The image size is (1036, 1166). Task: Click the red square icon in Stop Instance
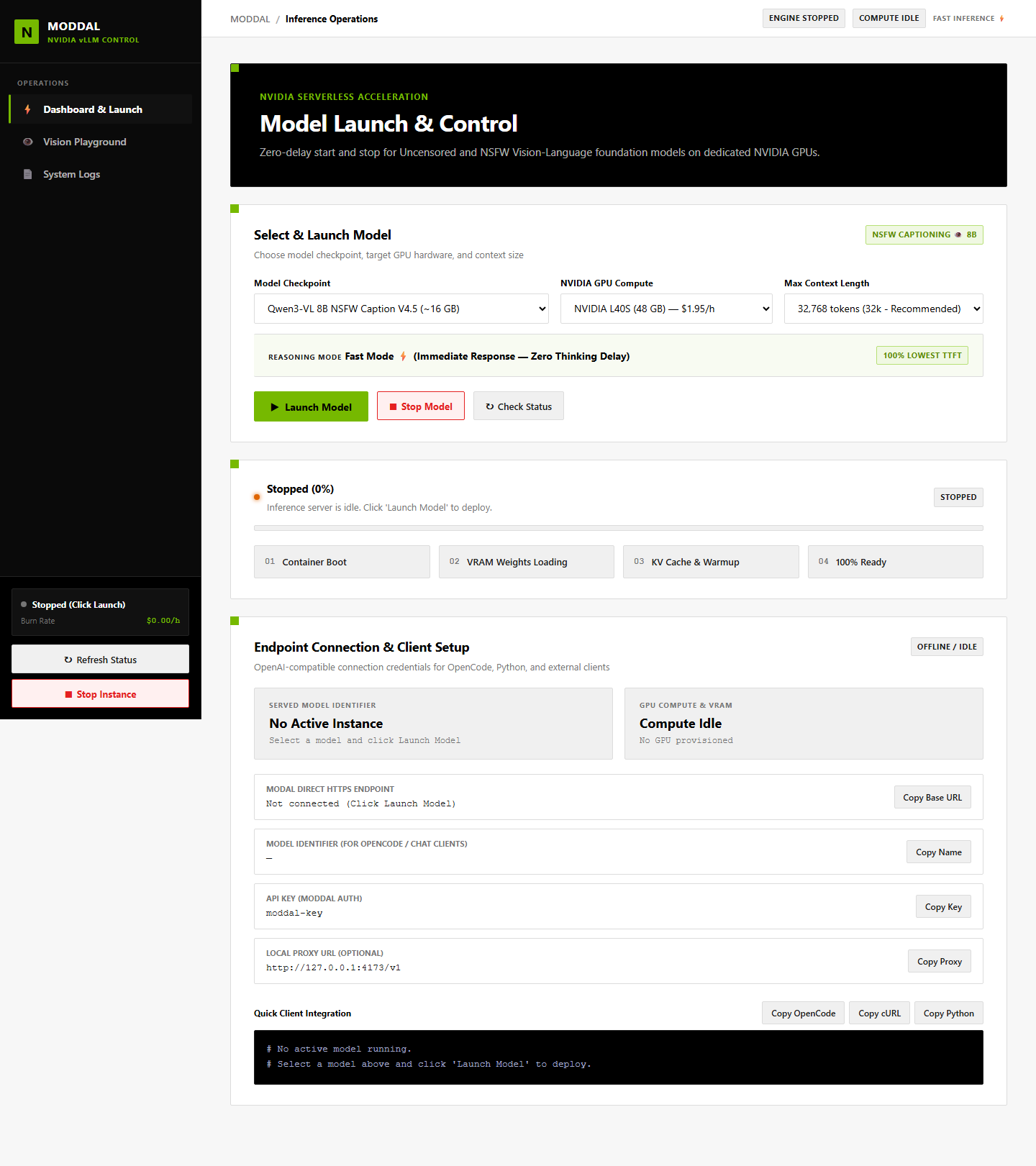point(68,694)
